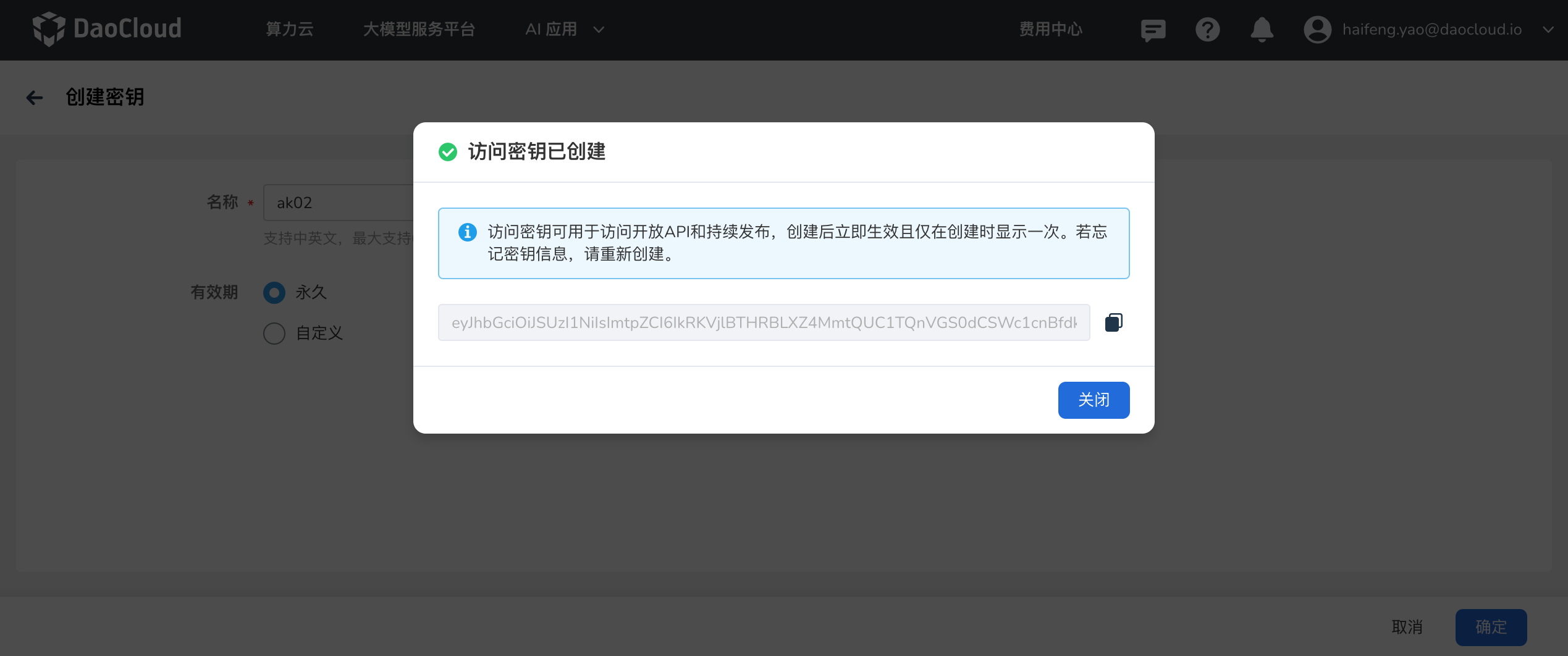Screen dimensions: 1568x656
Task: Click the DaoCloud logo
Action: (107, 29)
